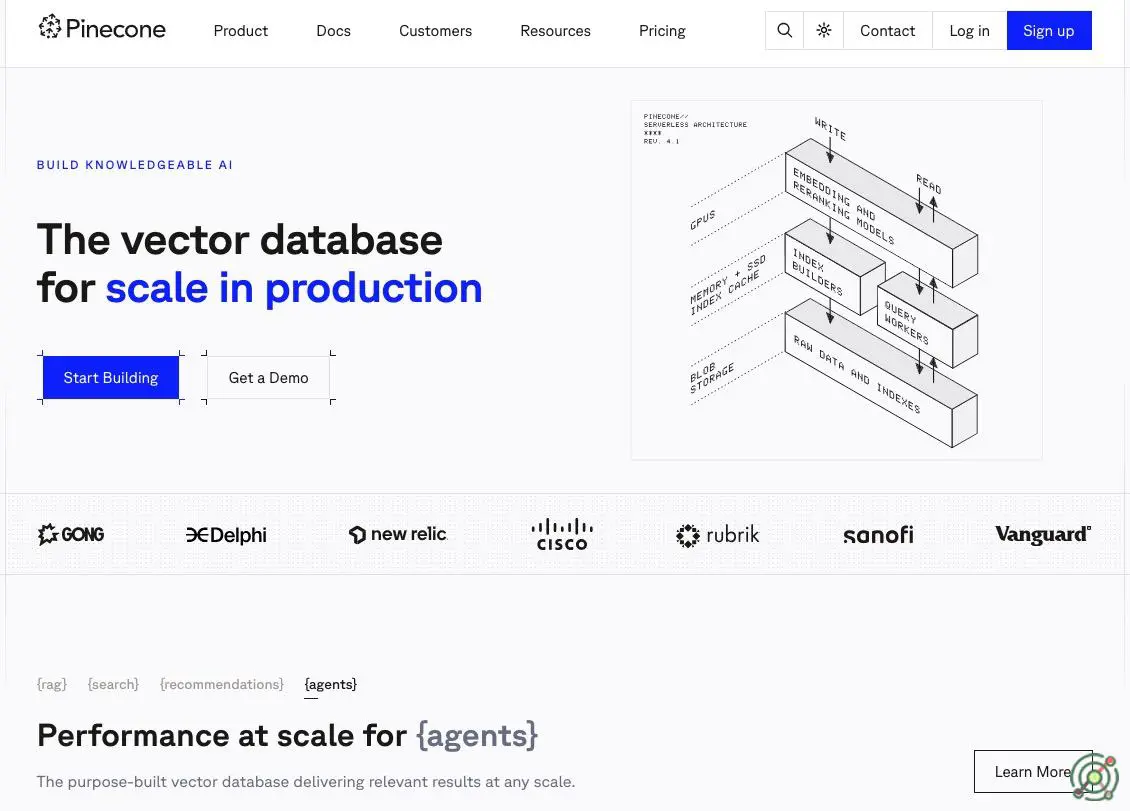Click the Pinecone logo in the header
1130x811 pixels.
(x=102, y=28)
